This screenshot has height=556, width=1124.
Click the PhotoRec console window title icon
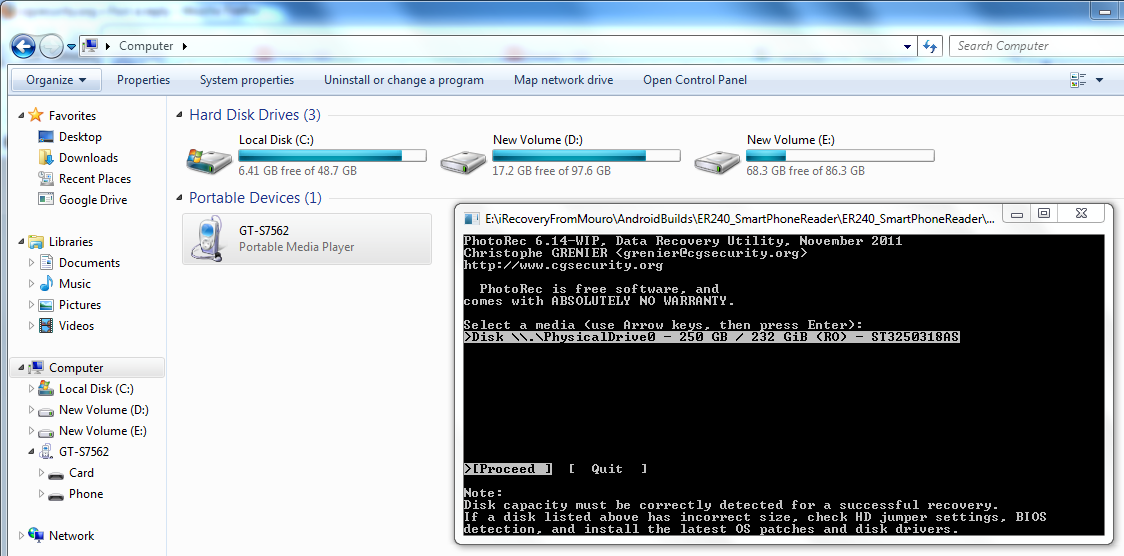tap(472, 219)
